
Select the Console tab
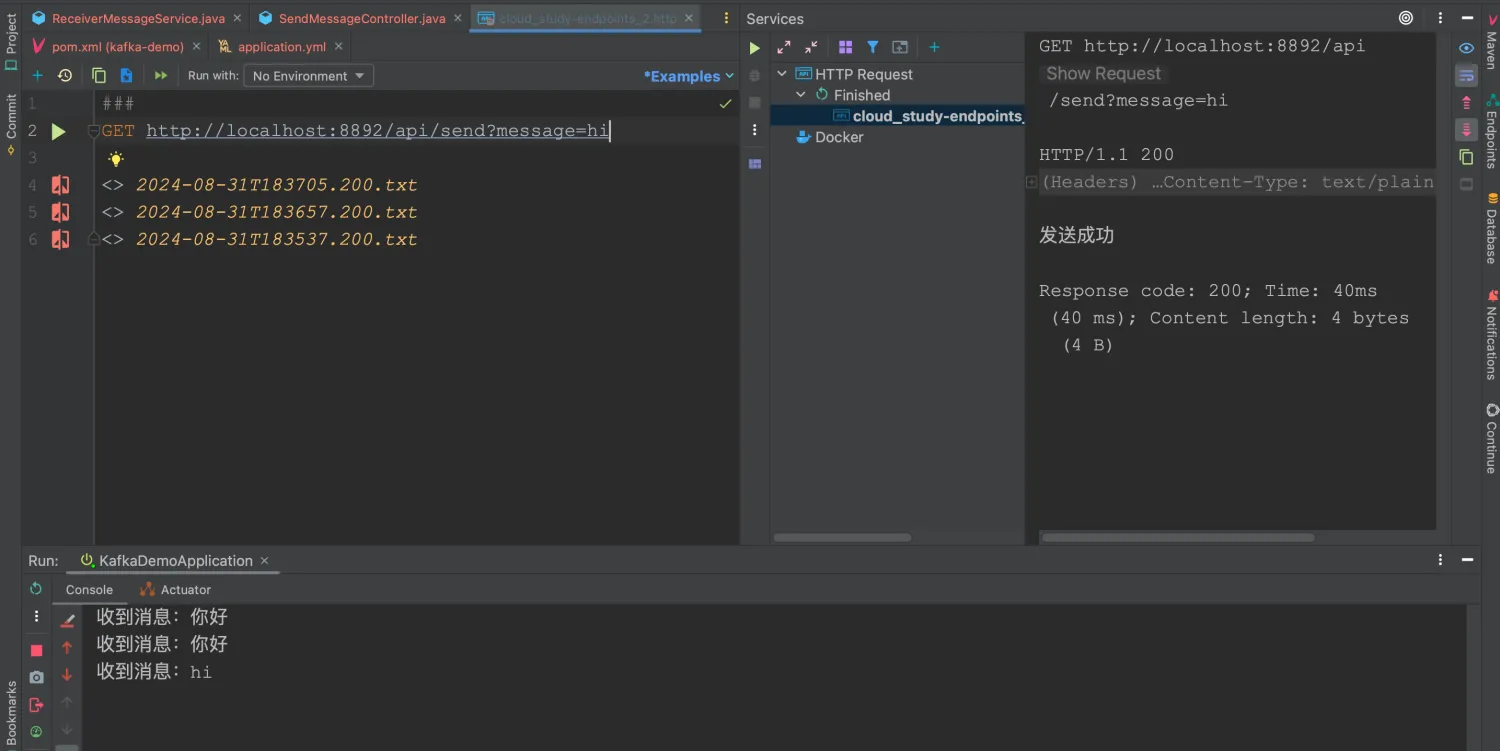[89, 590]
